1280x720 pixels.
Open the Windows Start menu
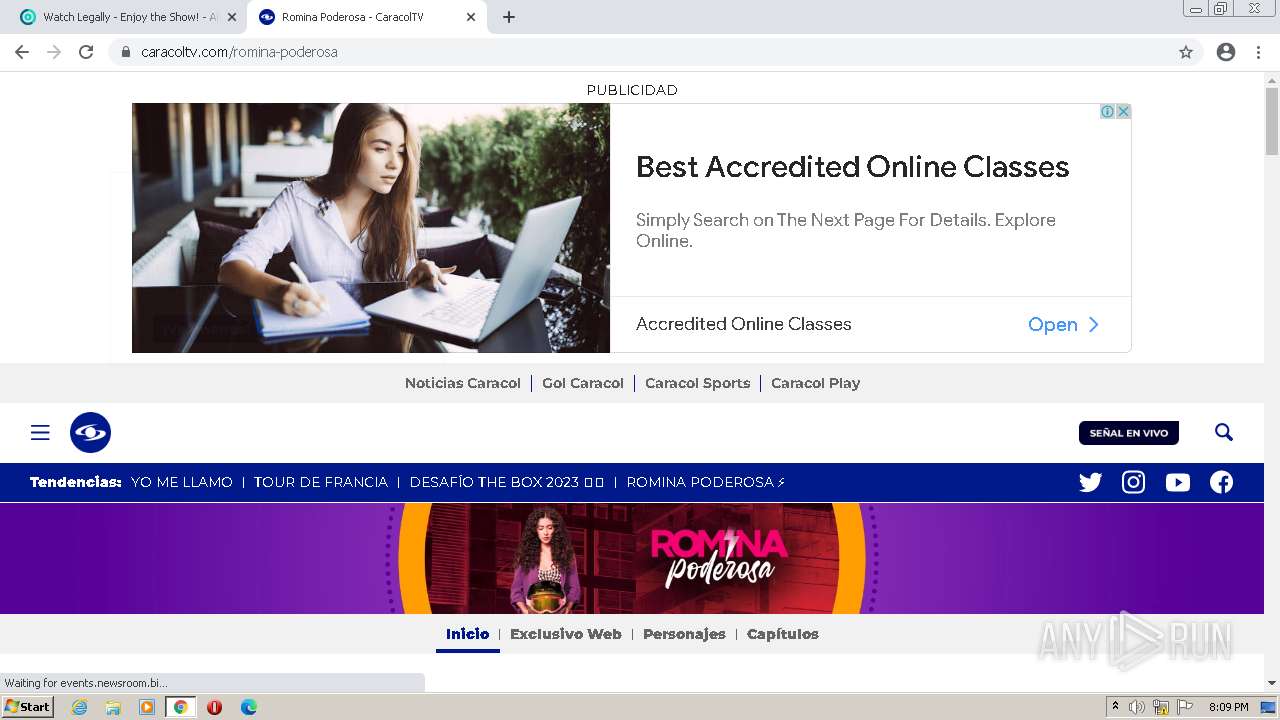click(28, 707)
